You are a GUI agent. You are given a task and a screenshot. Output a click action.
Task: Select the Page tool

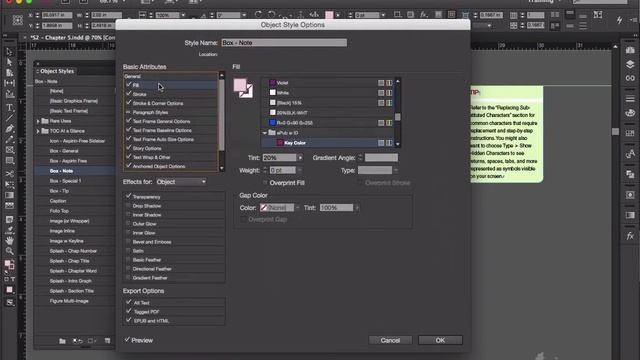pos(9,73)
